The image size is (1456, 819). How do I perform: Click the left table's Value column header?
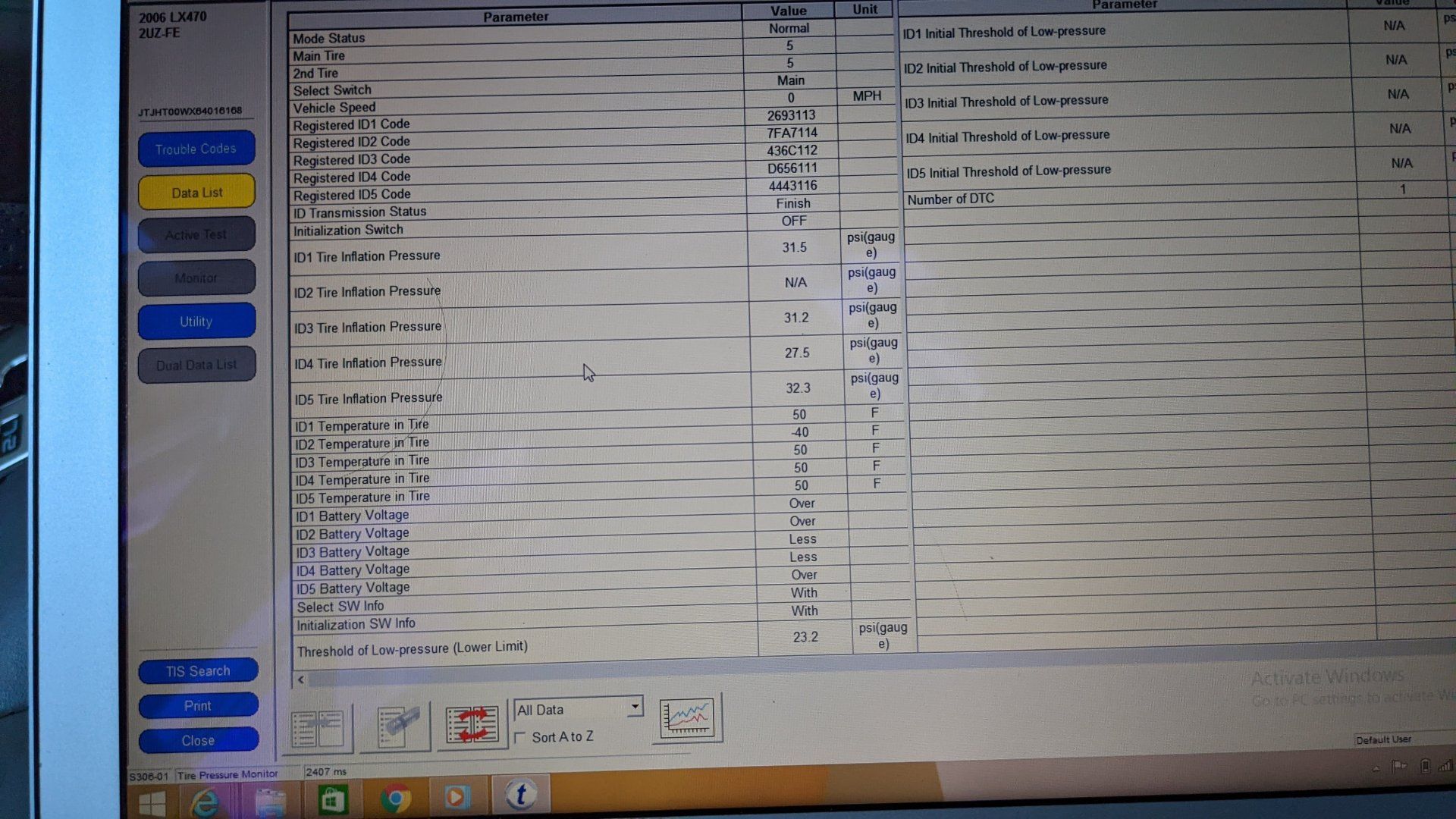(x=788, y=11)
